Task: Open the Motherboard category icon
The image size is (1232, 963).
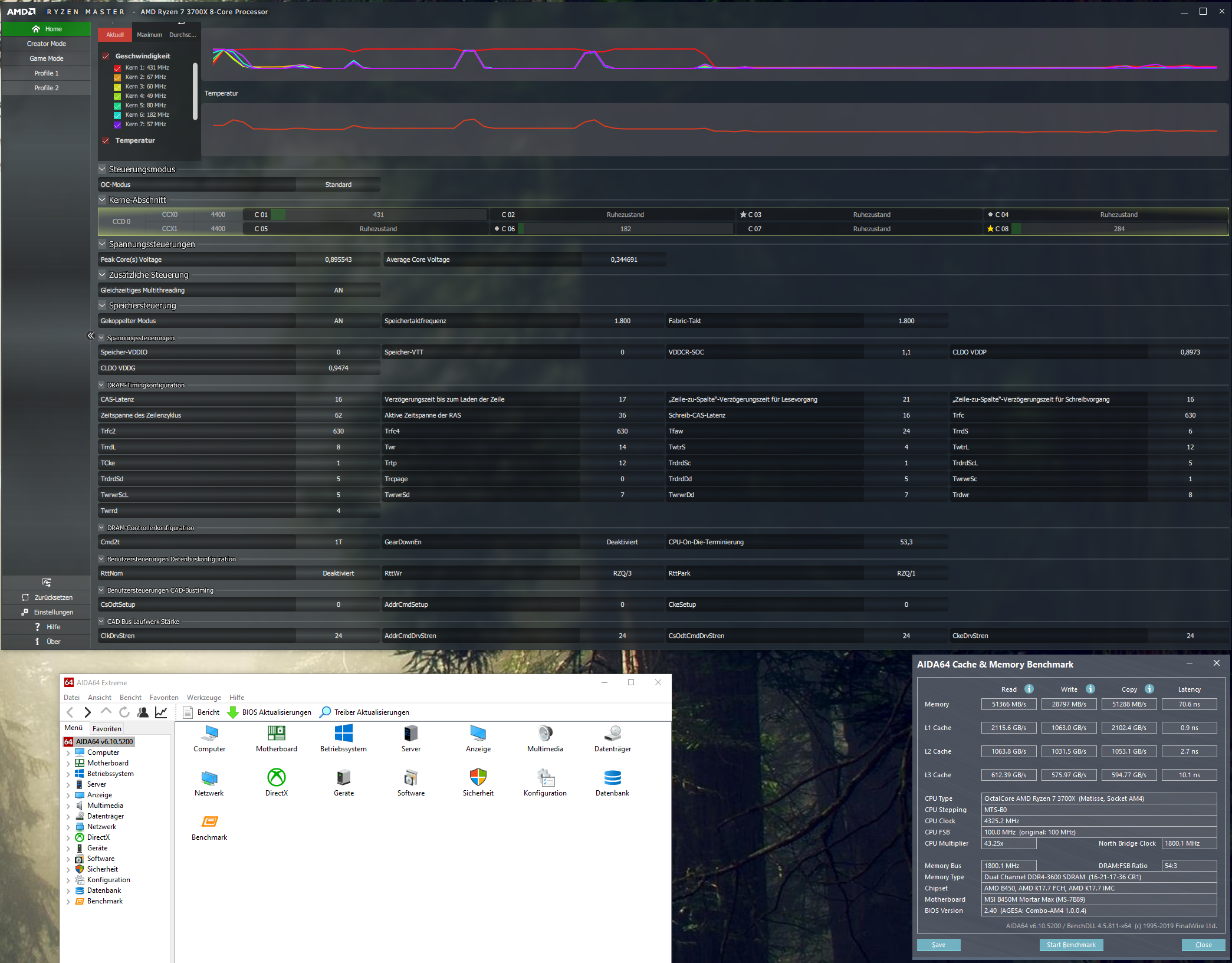Action: tap(276, 733)
